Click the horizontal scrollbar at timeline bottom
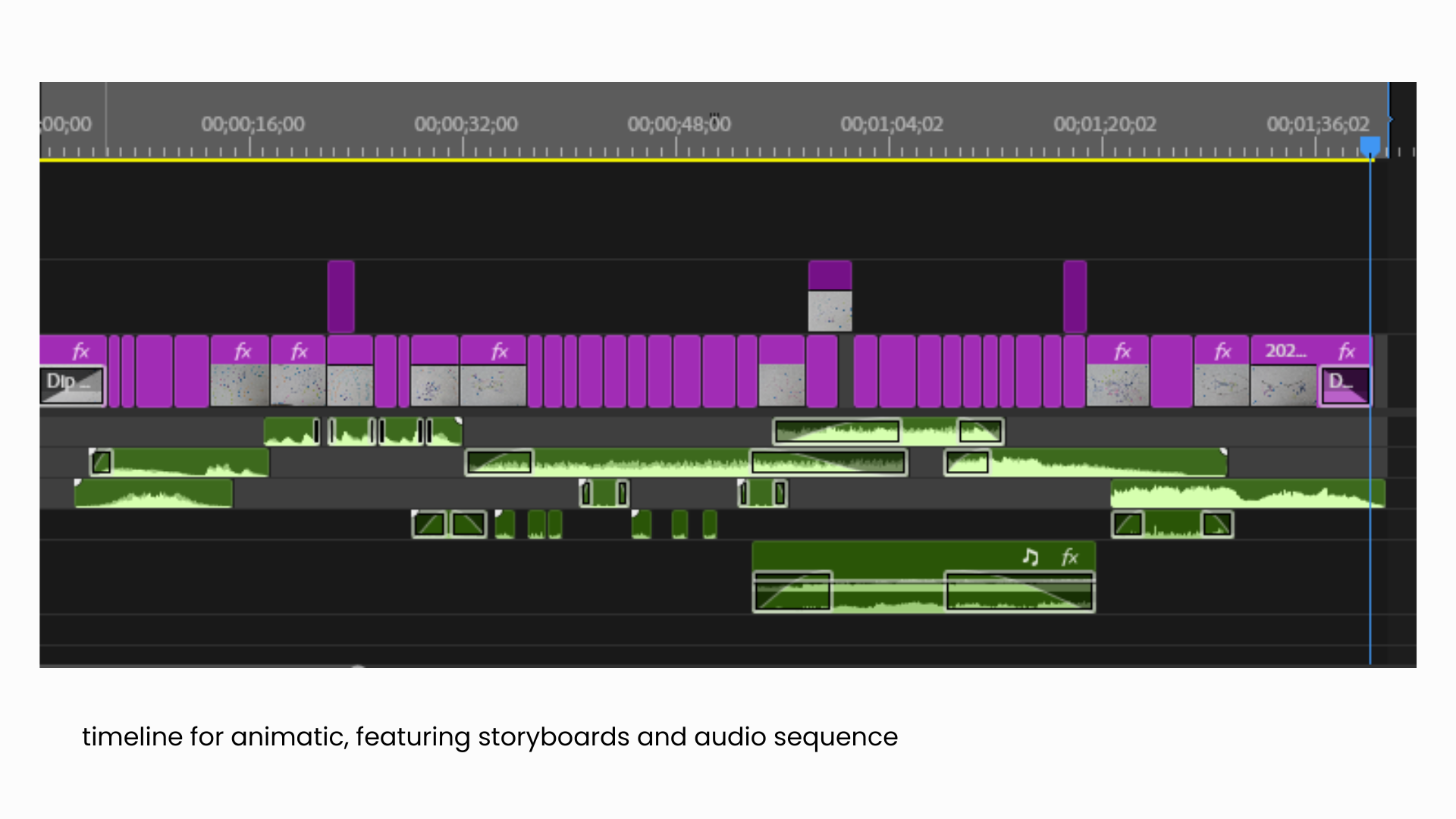Viewport: 1456px width, 819px height. pos(197,666)
